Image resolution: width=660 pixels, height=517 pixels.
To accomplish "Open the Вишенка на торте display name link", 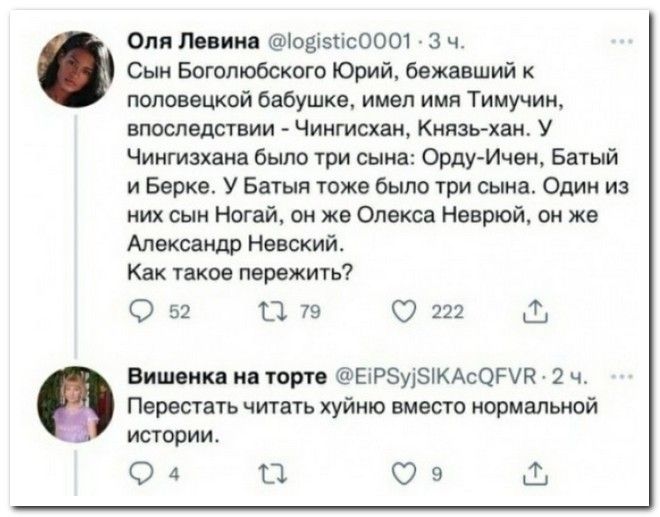I will pyautogui.click(x=222, y=377).
